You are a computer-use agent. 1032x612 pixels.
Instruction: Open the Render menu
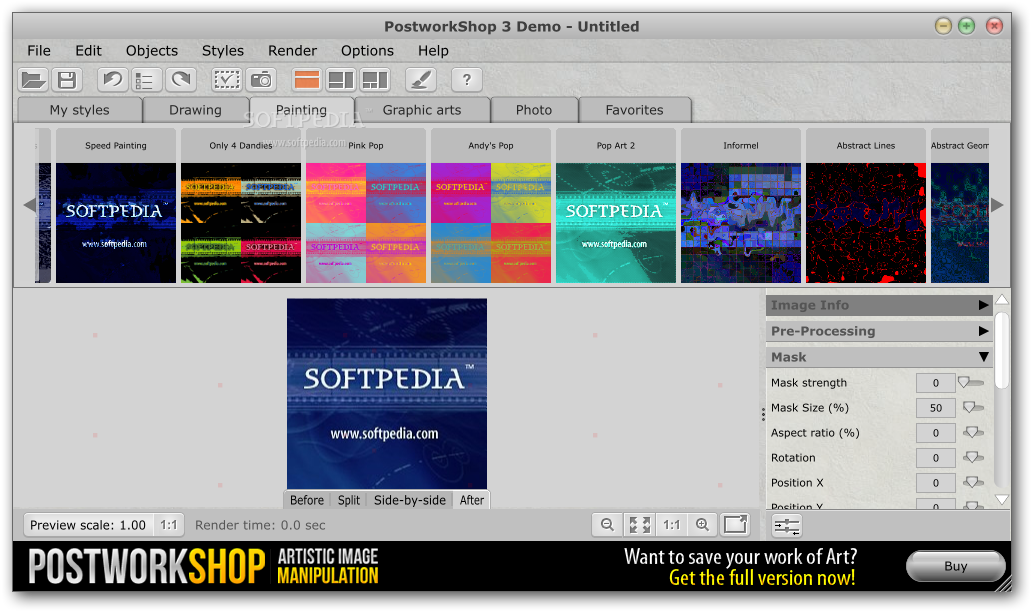coord(292,51)
